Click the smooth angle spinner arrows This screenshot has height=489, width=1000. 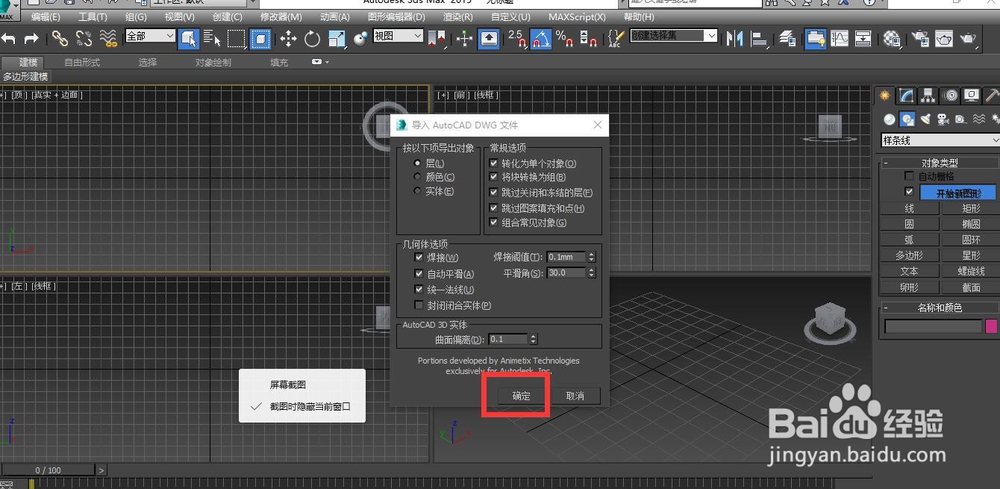click(x=592, y=273)
